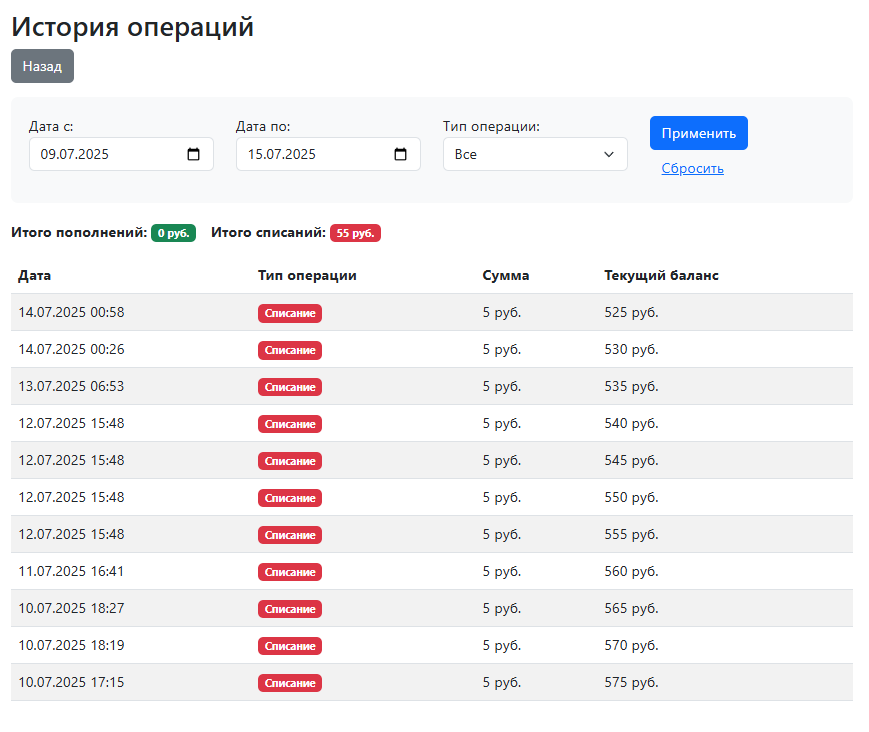Click the chevron arrow in the 'Все' select
The image size is (869, 732).
tap(609, 154)
